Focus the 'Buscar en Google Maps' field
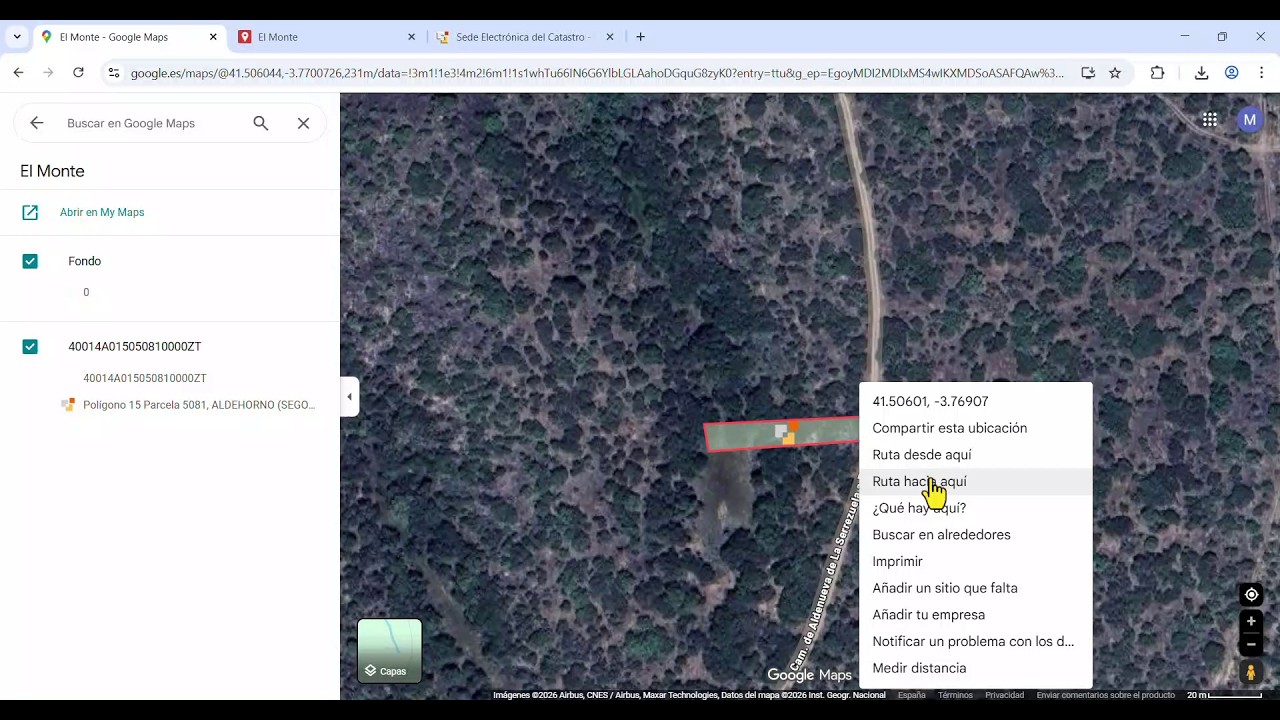The image size is (1280, 720). point(150,123)
